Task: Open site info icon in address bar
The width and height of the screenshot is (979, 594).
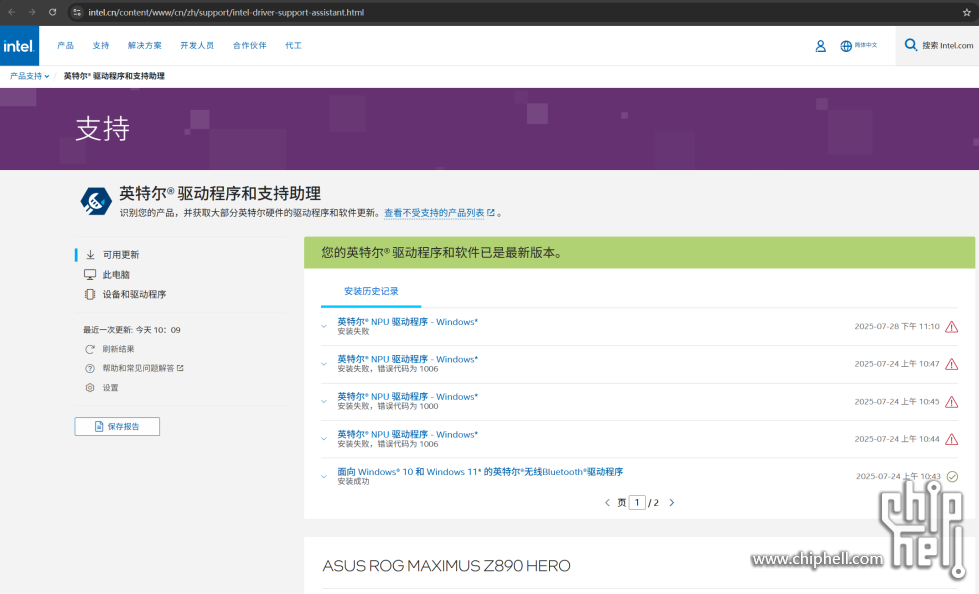Action: [x=77, y=12]
